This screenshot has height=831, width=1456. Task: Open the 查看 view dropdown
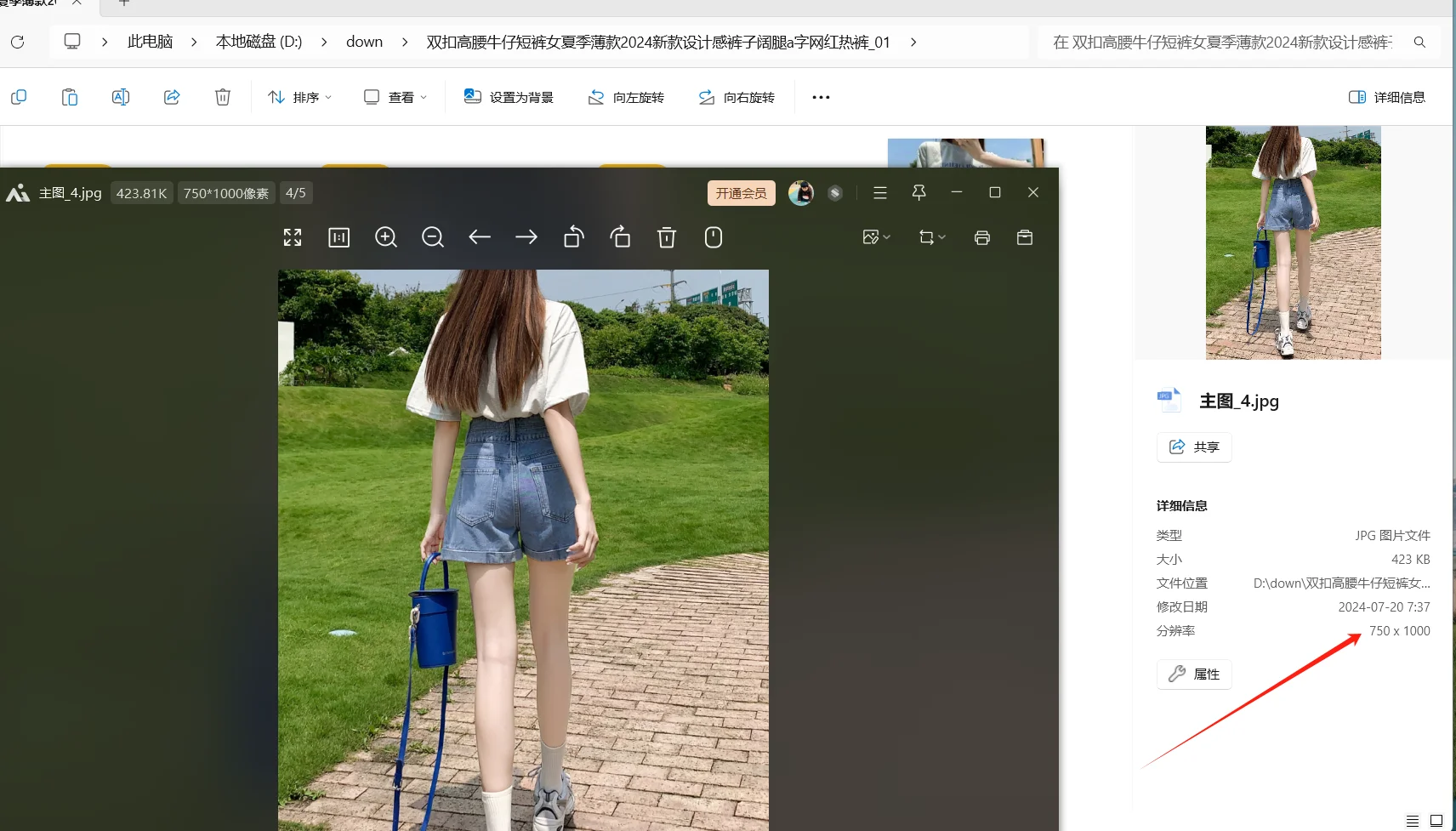coord(394,96)
